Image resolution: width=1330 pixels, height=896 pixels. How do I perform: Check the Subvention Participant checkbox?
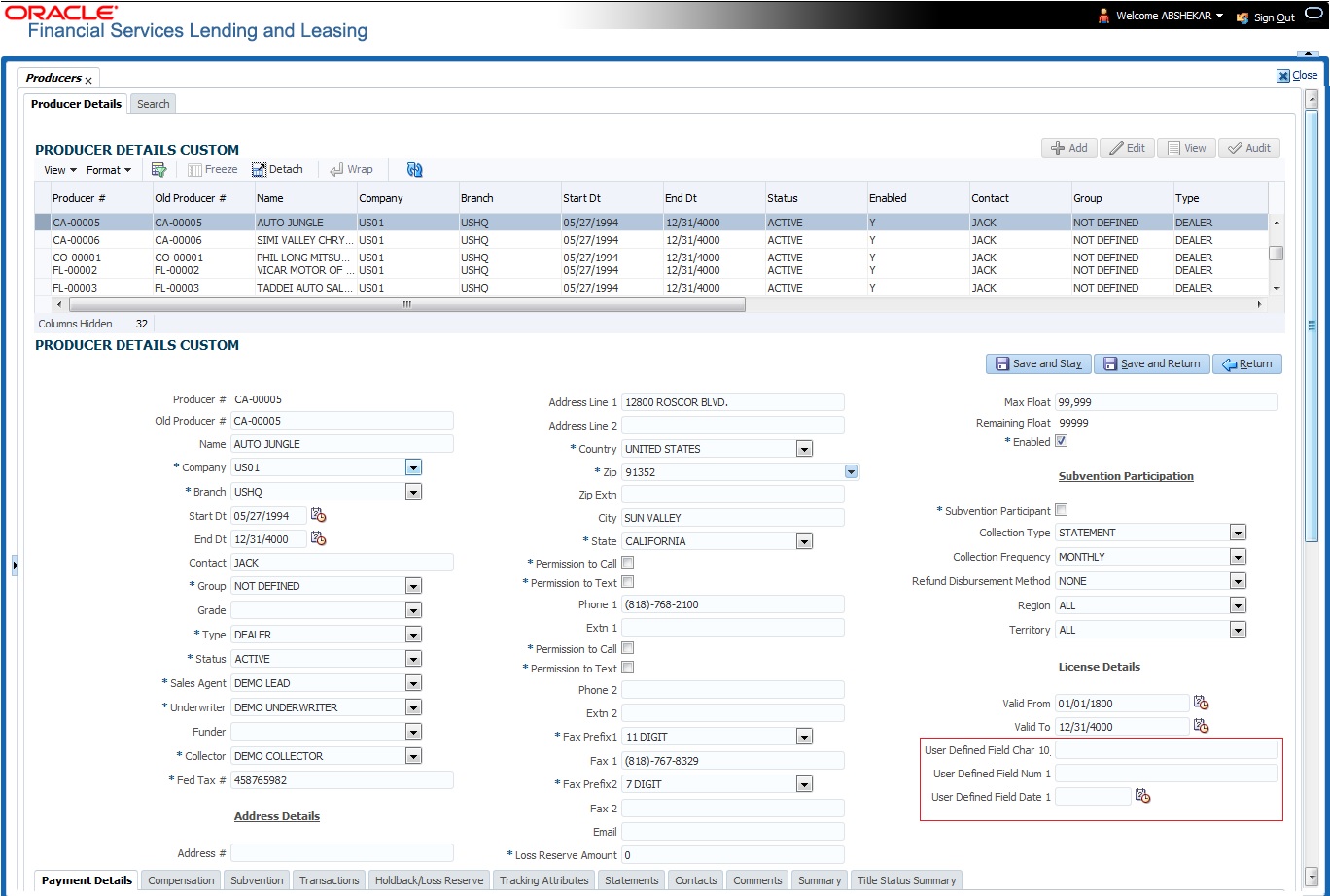coord(1062,510)
